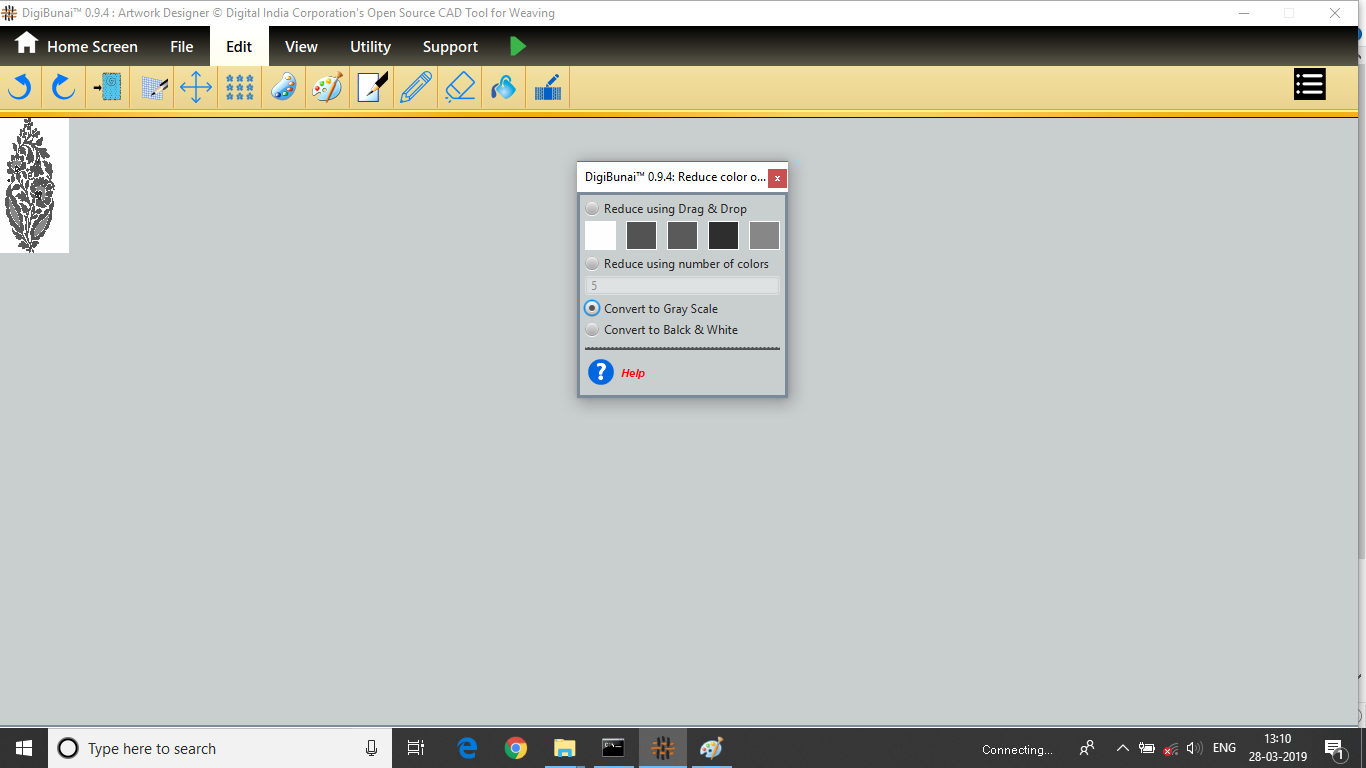Open the list menu icon at top right

pos(1309,85)
